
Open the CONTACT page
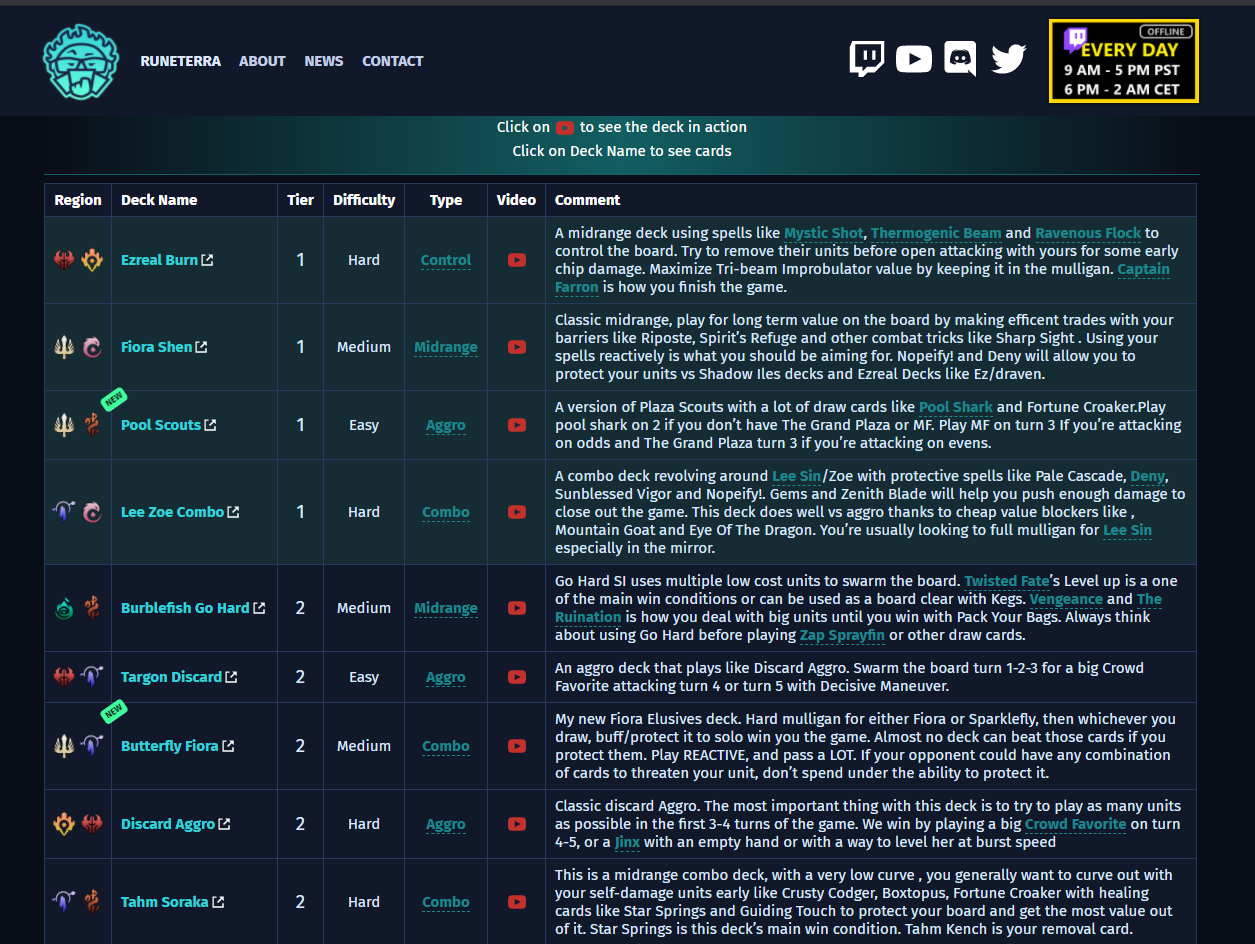tap(393, 61)
